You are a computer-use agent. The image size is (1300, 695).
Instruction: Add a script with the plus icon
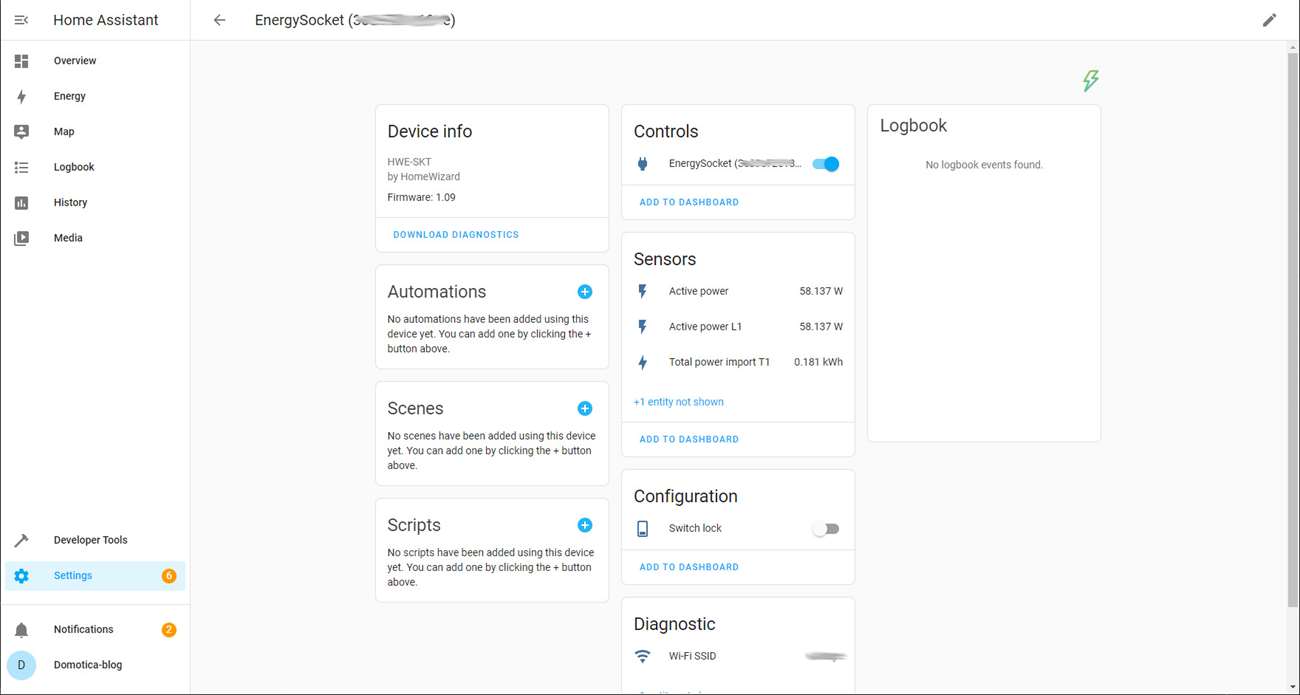point(585,525)
